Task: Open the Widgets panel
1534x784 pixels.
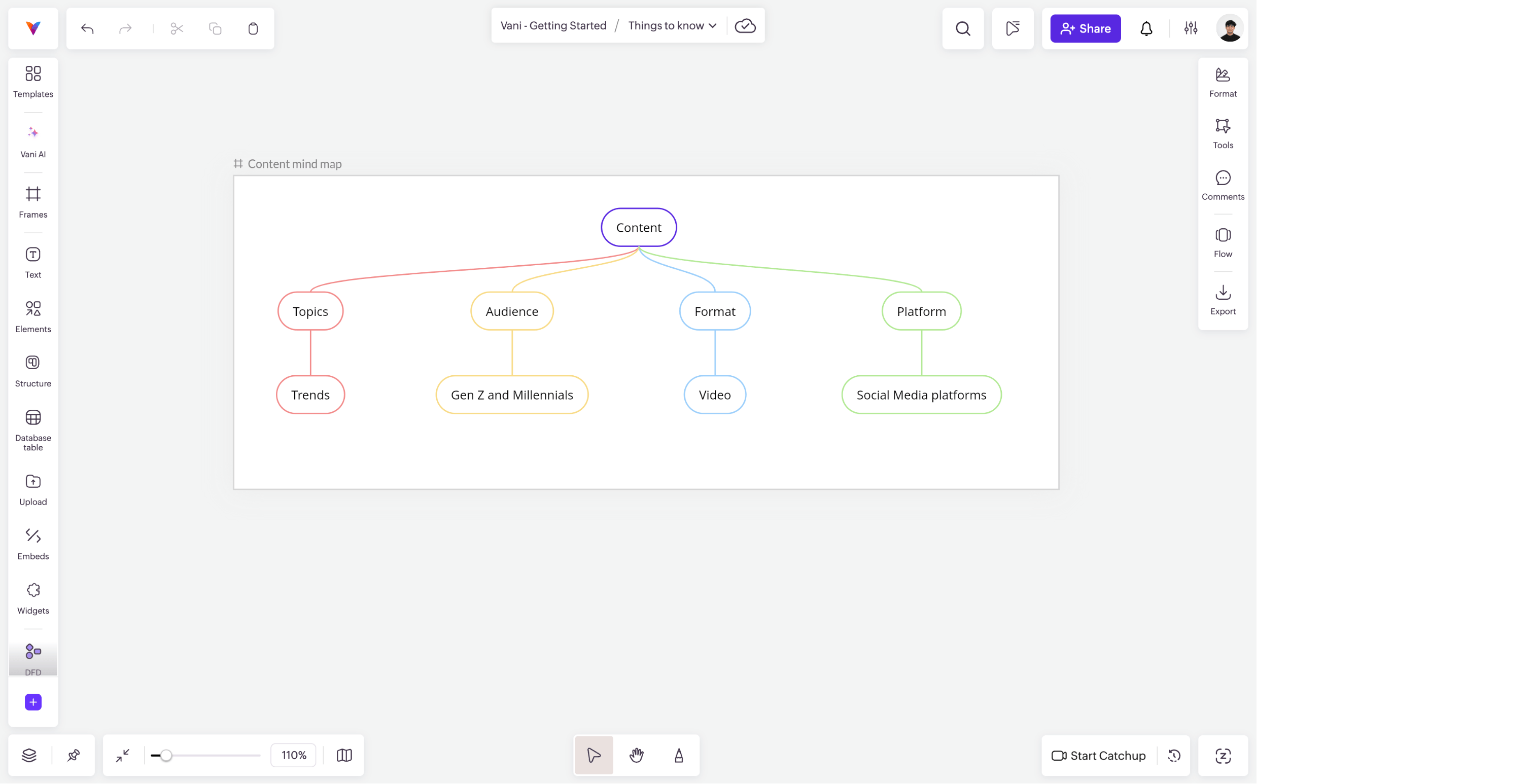Action: 33,598
